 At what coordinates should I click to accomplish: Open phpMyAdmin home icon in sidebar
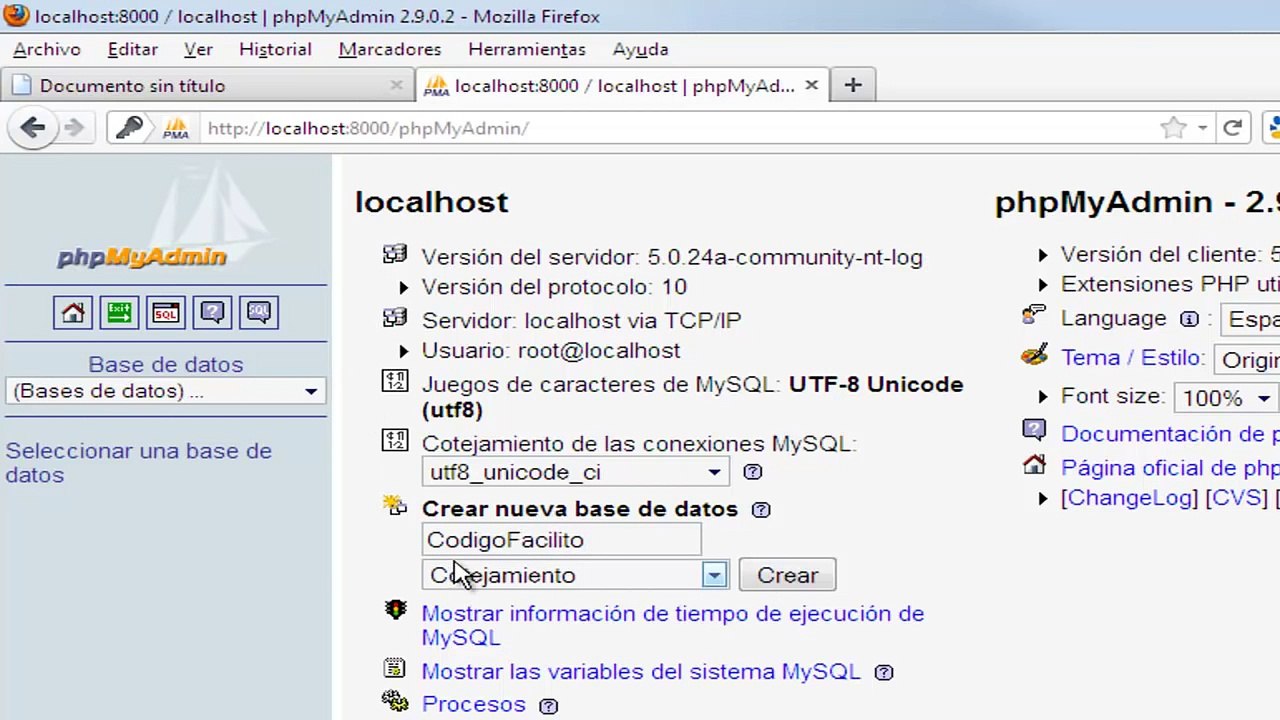[73, 313]
